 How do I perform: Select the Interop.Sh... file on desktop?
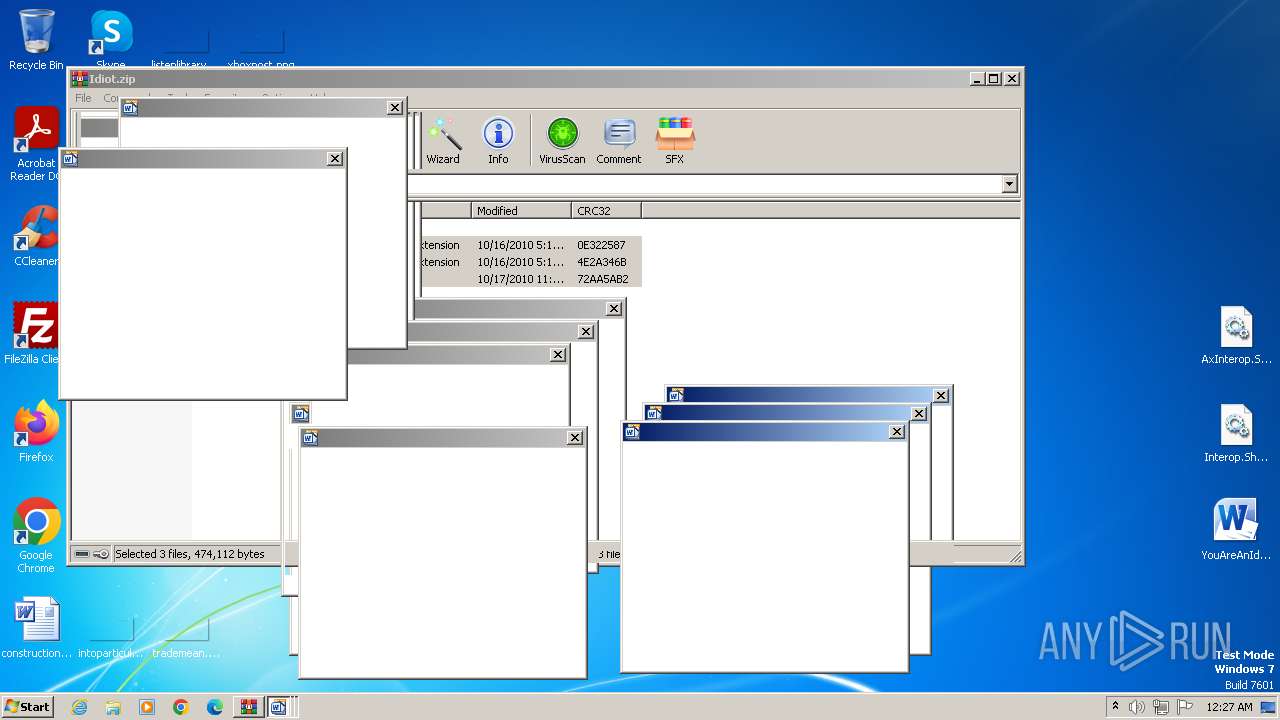click(x=1236, y=433)
